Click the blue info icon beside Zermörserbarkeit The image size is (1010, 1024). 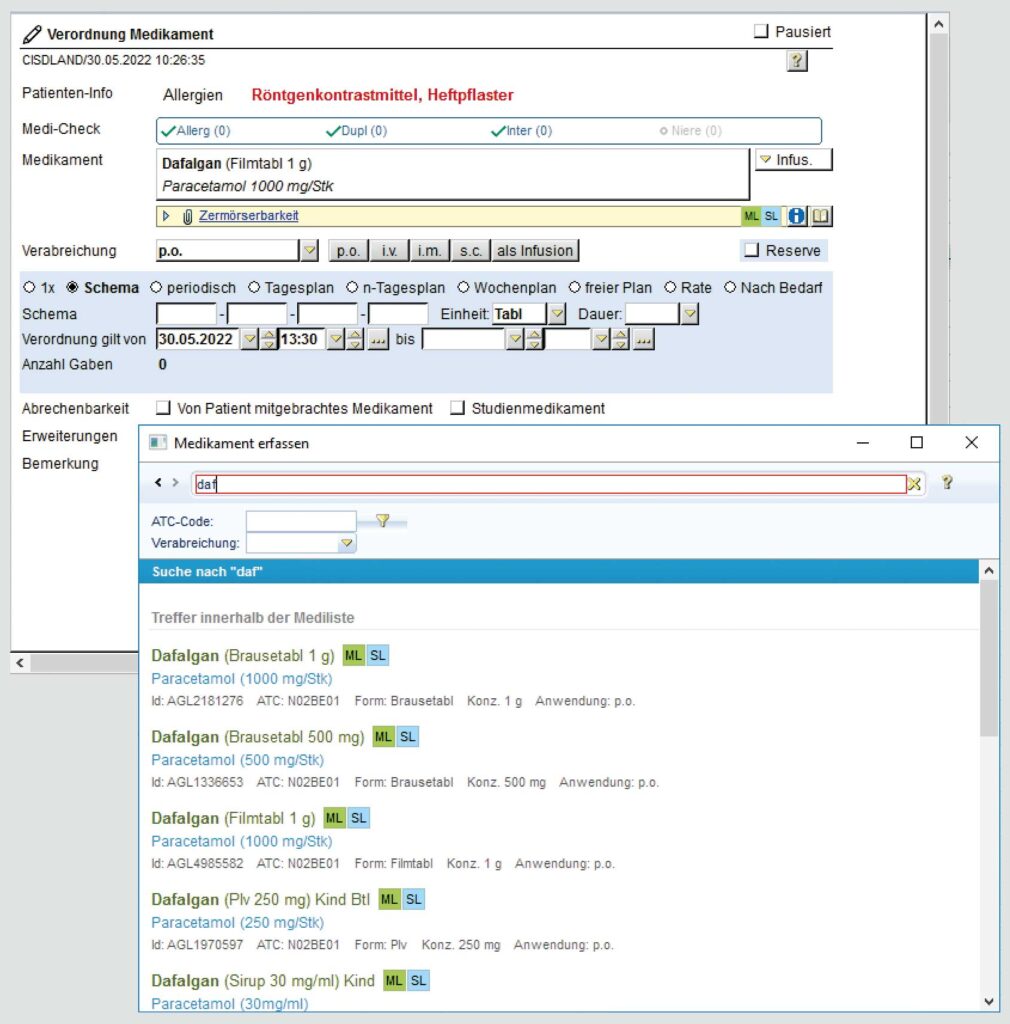pyautogui.click(x=796, y=216)
